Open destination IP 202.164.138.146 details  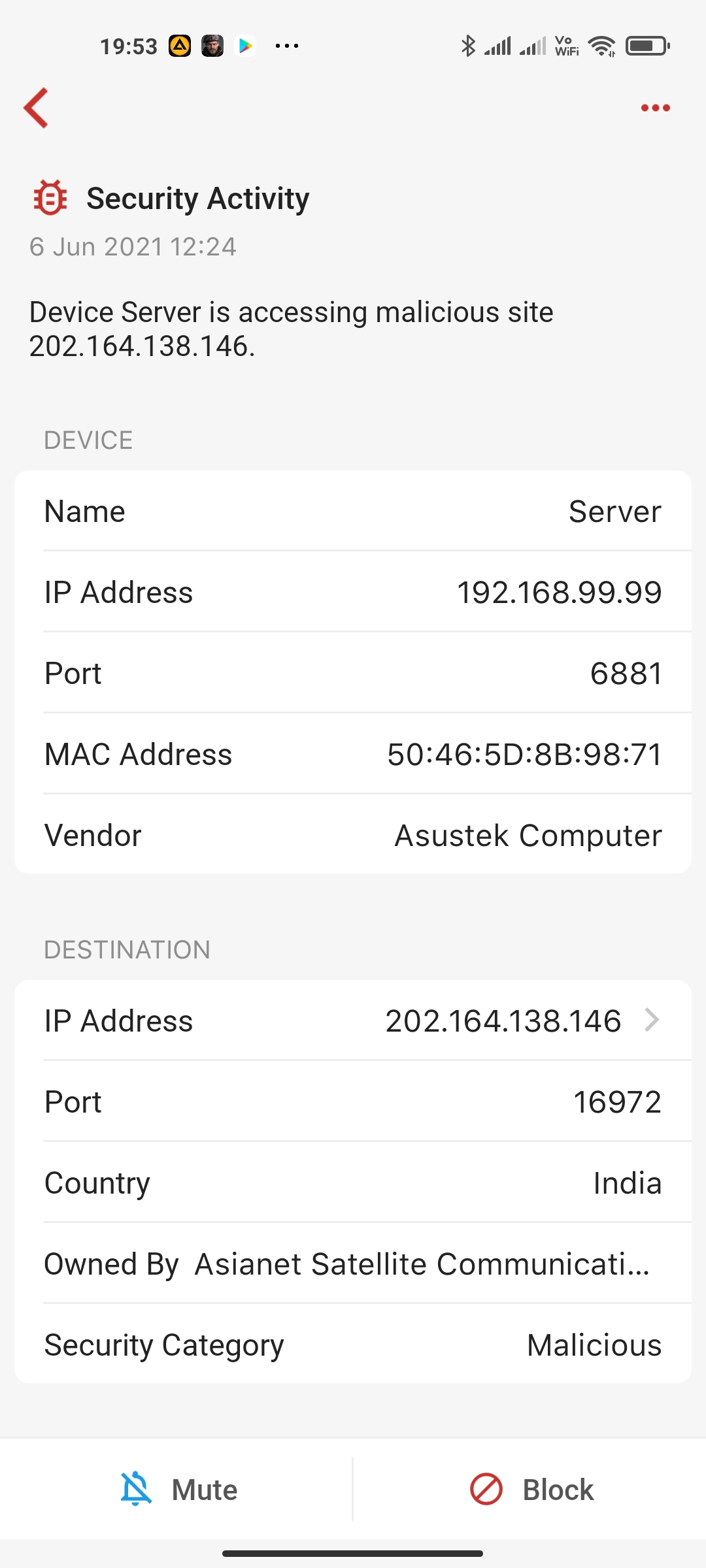tap(502, 1021)
